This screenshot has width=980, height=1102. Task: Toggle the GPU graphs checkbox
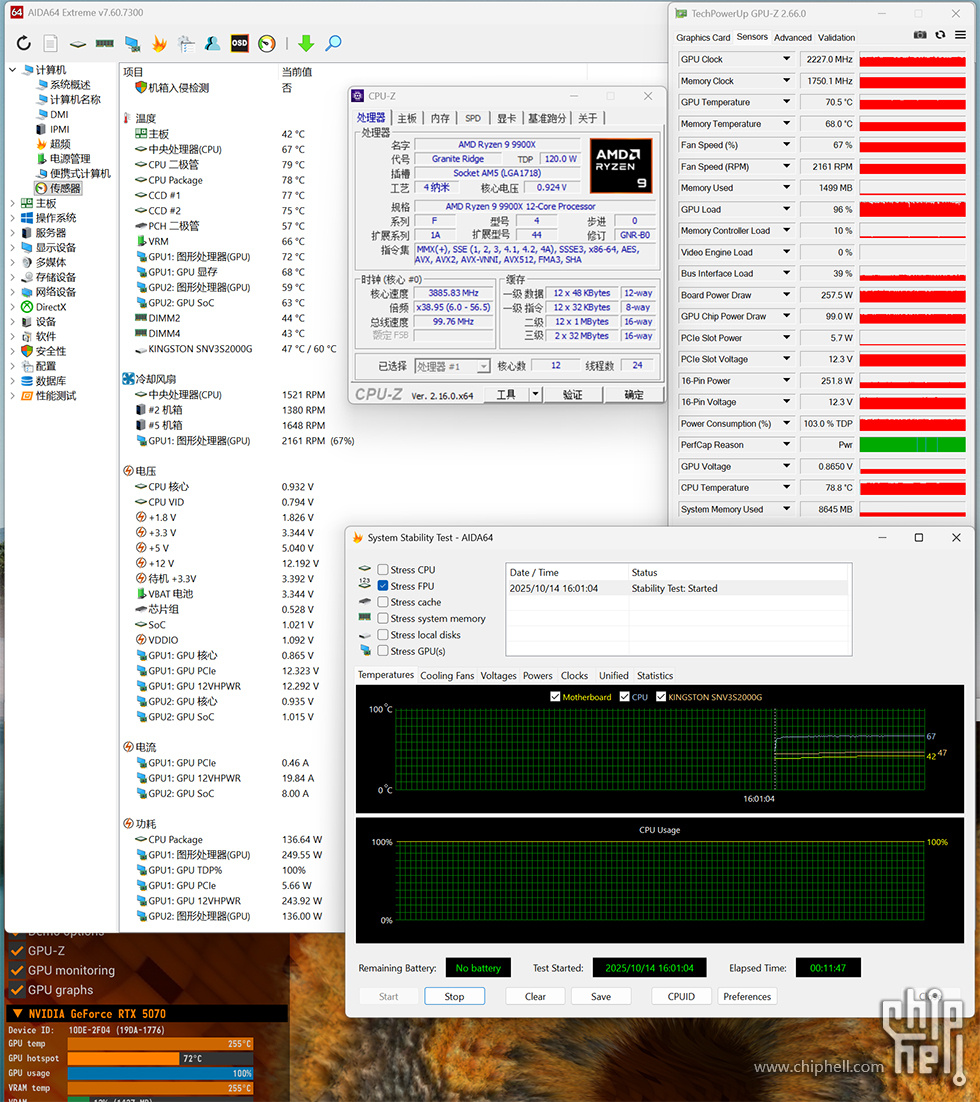coord(17,990)
